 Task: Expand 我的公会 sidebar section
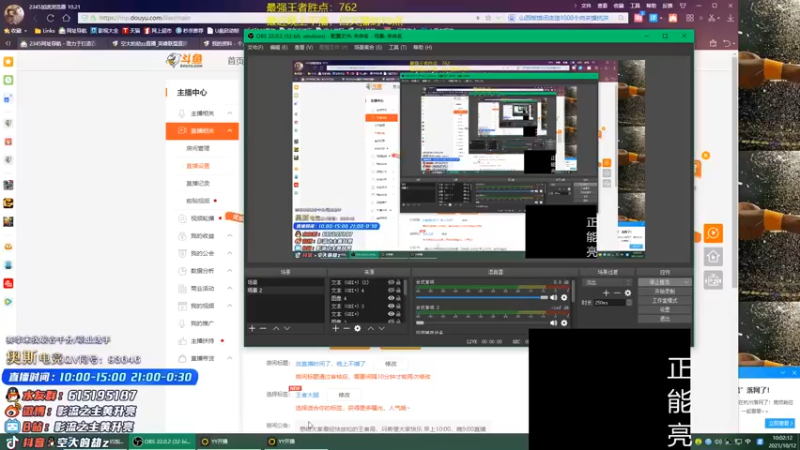203,253
